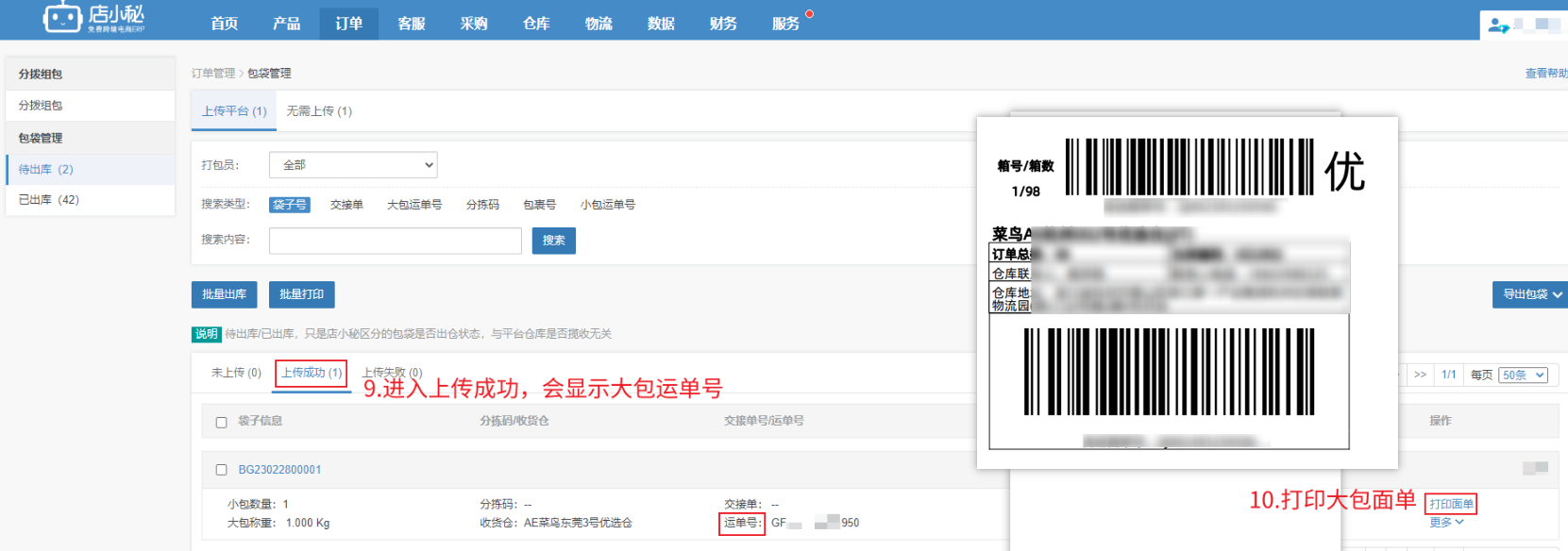The height and width of the screenshot is (551, 1568).
Task: Open the 50条 per-page dropdown
Action: point(1524,376)
